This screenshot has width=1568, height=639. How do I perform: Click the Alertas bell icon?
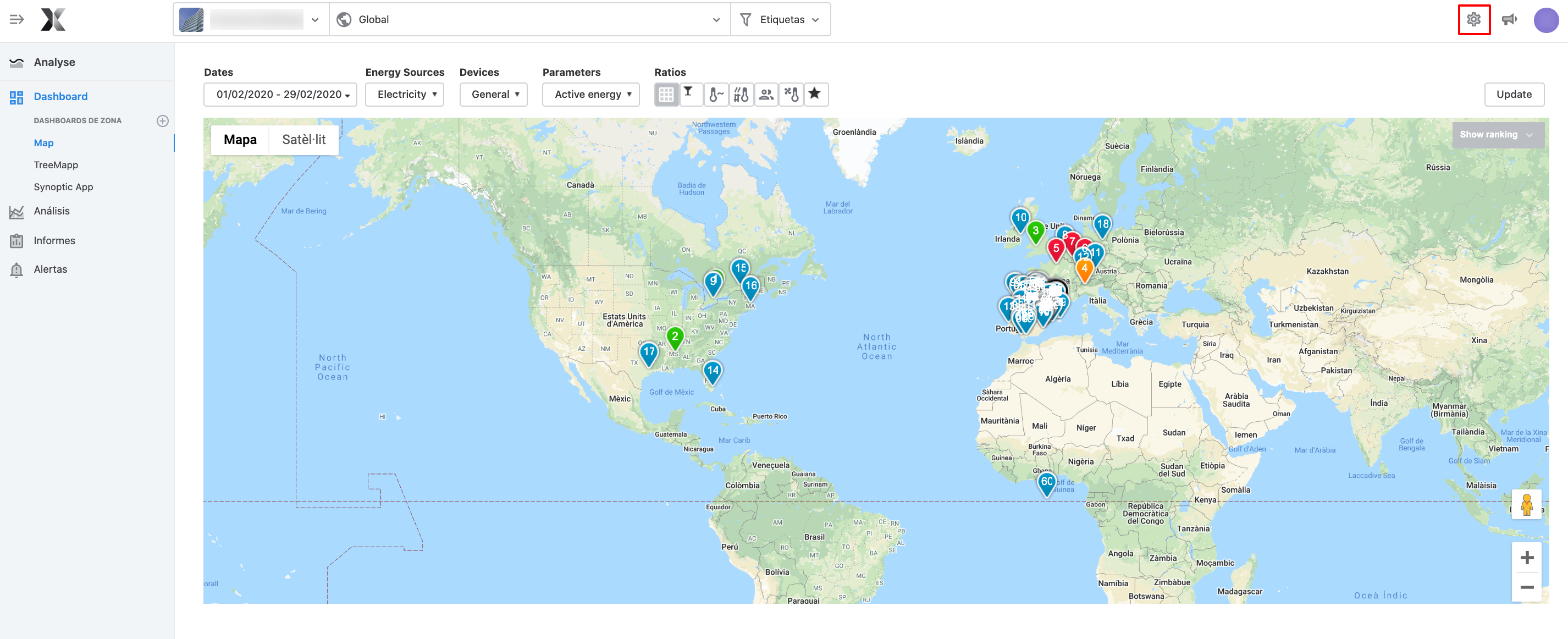pos(16,269)
